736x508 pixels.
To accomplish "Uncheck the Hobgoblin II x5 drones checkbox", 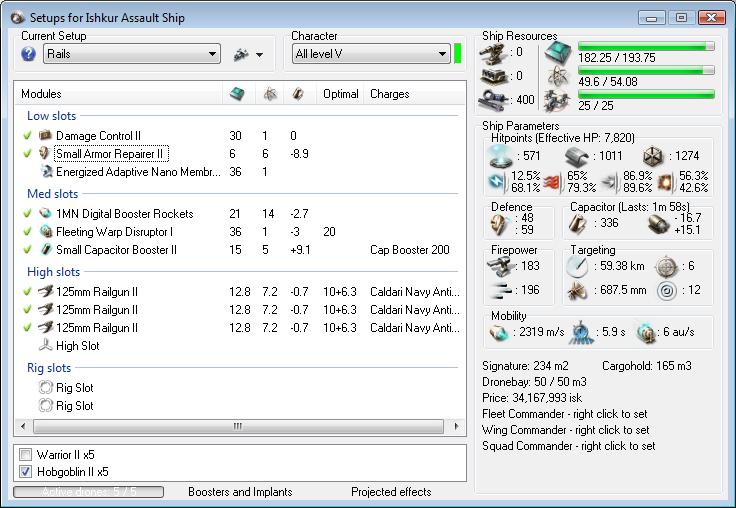I will [26, 471].
